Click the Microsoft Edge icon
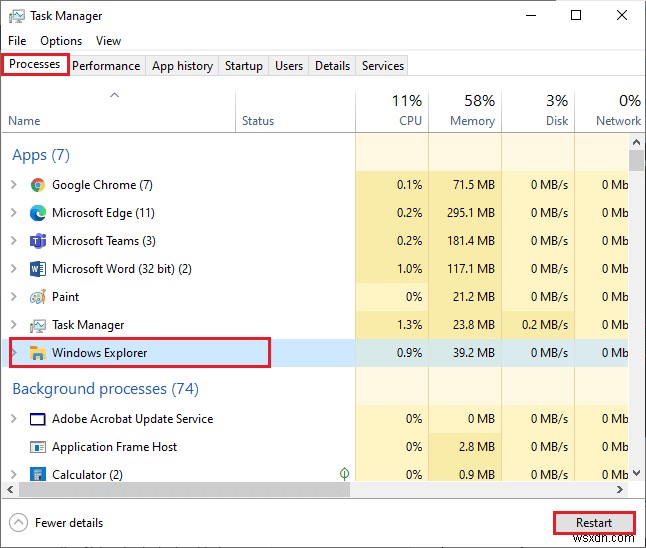This screenshot has width=646, height=548. pos(38,213)
